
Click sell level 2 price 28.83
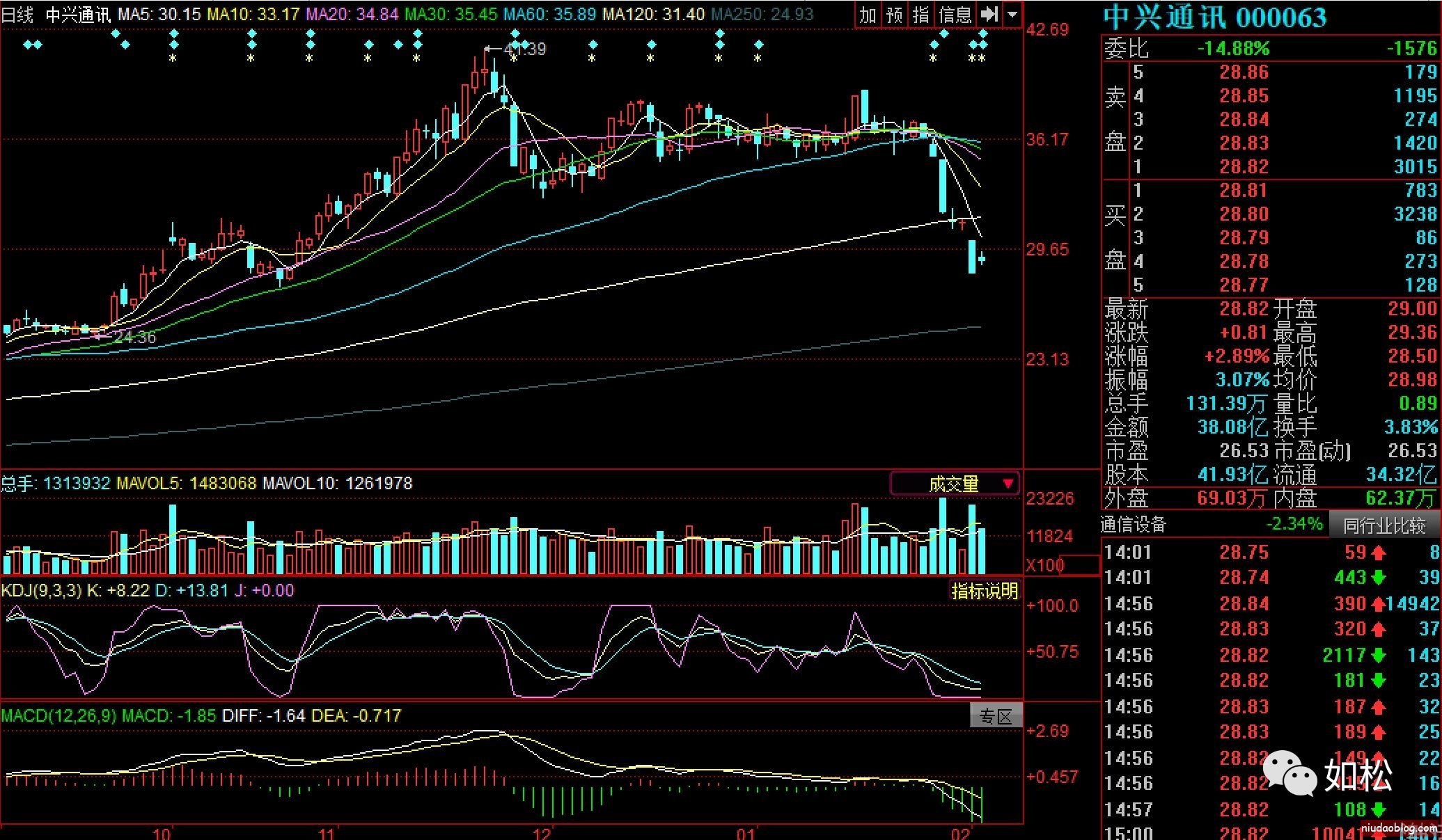(x=1244, y=143)
